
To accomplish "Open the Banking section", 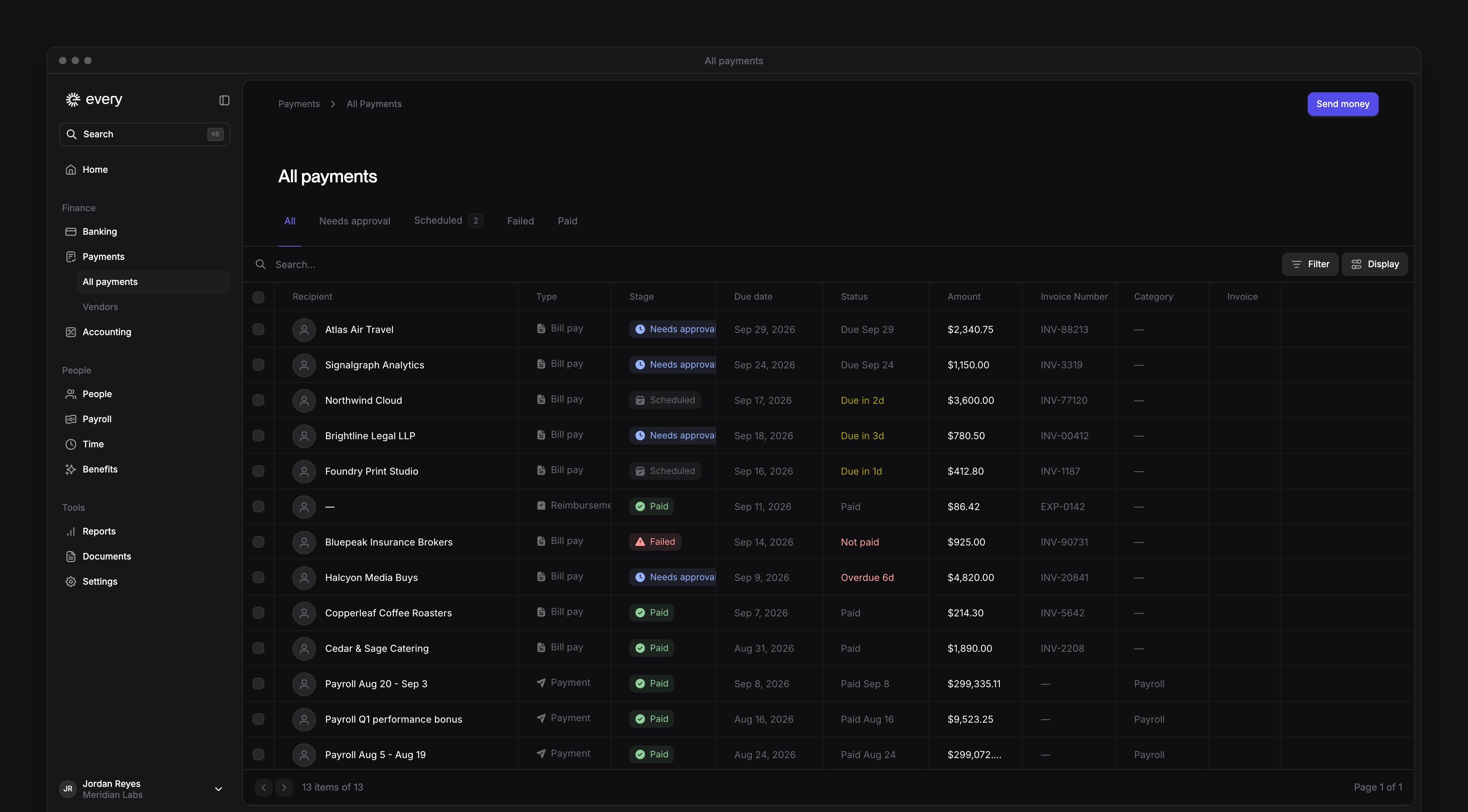I will 144,231.
